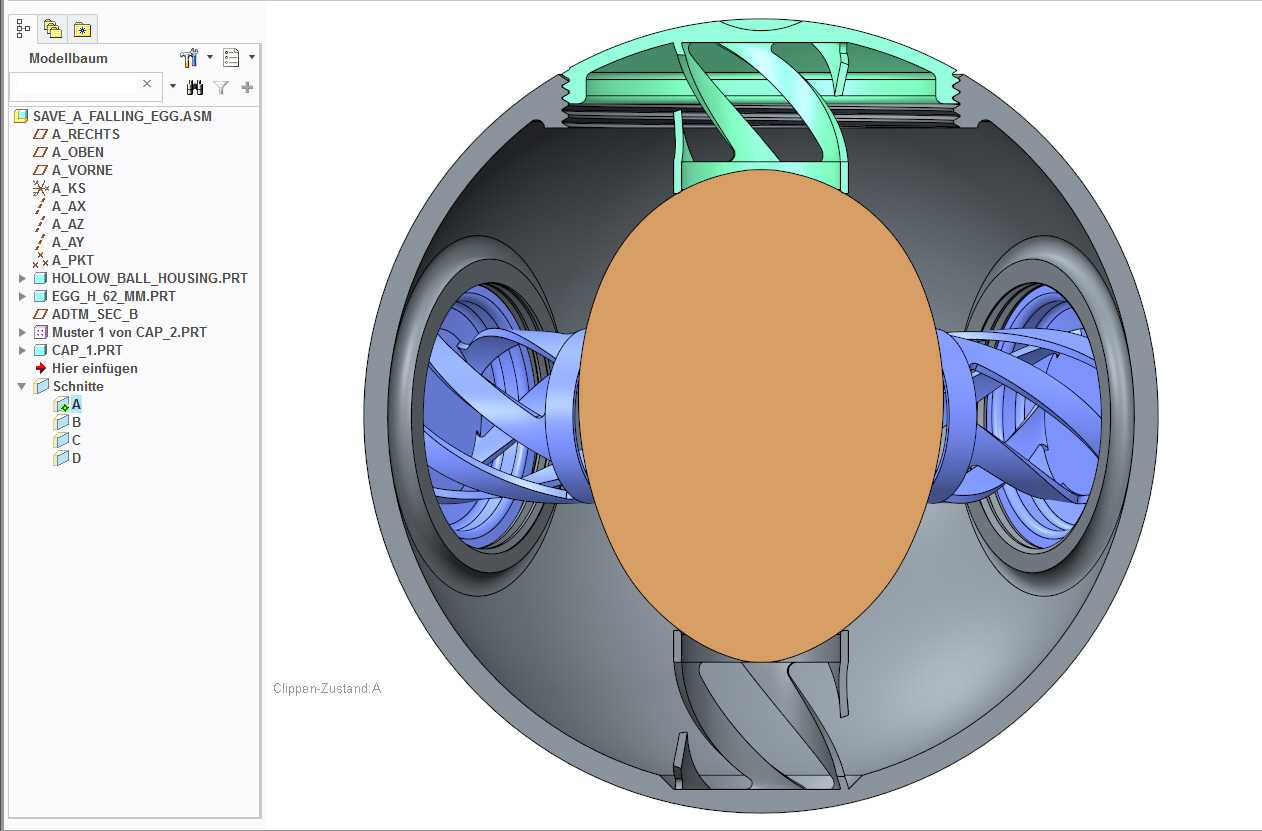The width and height of the screenshot is (1262, 831).
Task: Expand the tree settings dropdown arrow
Action: click(210, 58)
